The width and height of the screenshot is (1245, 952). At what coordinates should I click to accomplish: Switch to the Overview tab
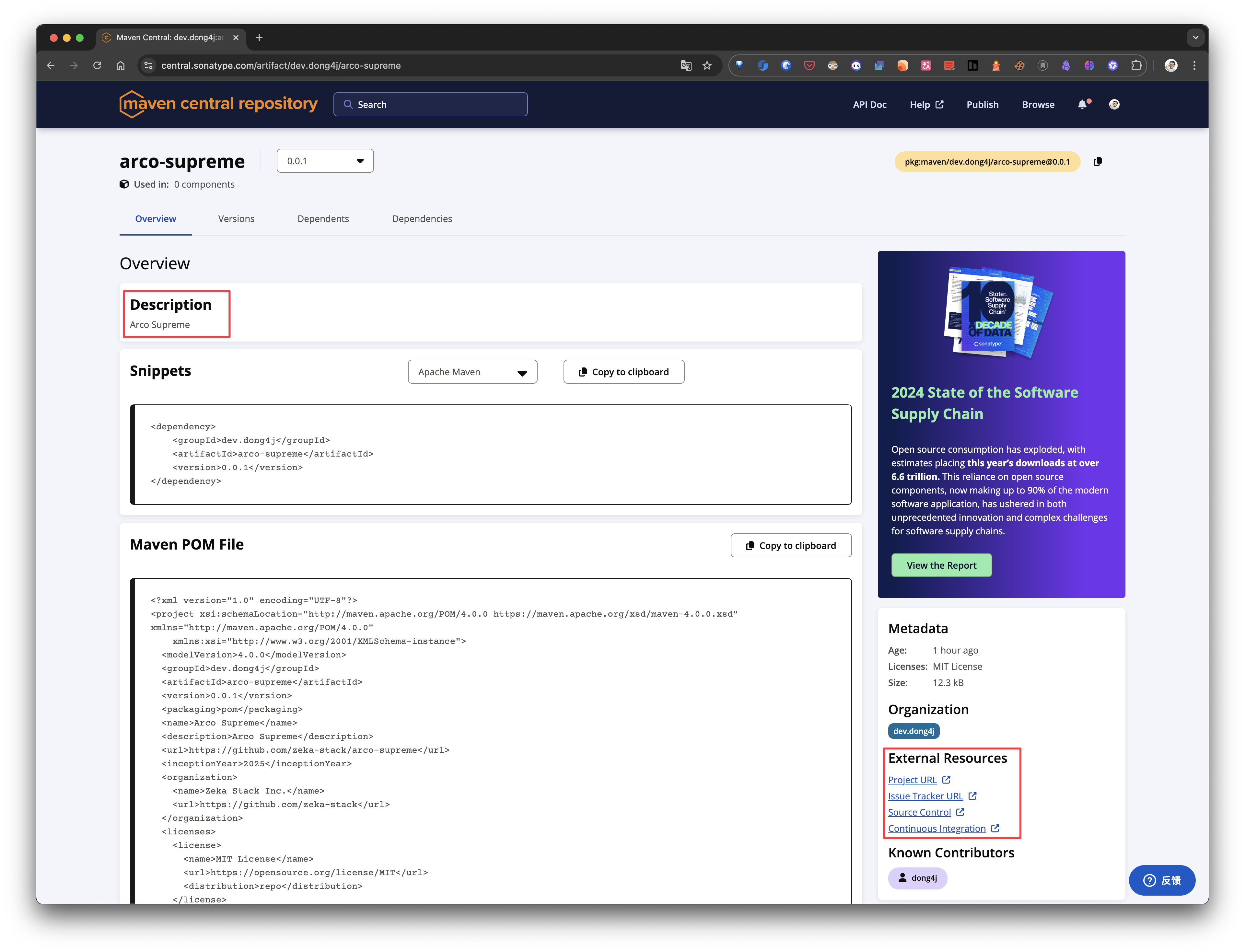tap(155, 219)
